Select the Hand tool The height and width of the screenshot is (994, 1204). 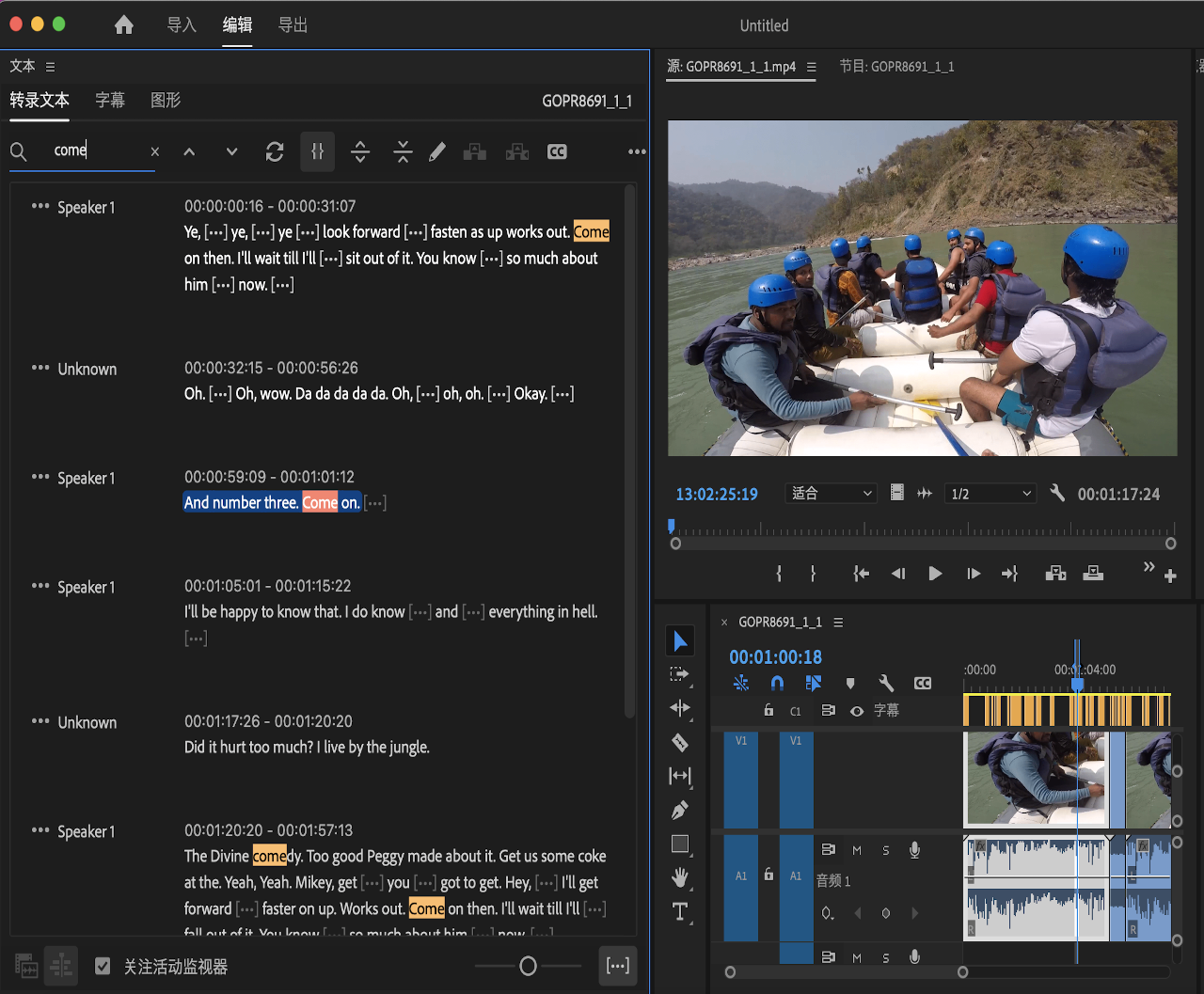coord(680,878)
